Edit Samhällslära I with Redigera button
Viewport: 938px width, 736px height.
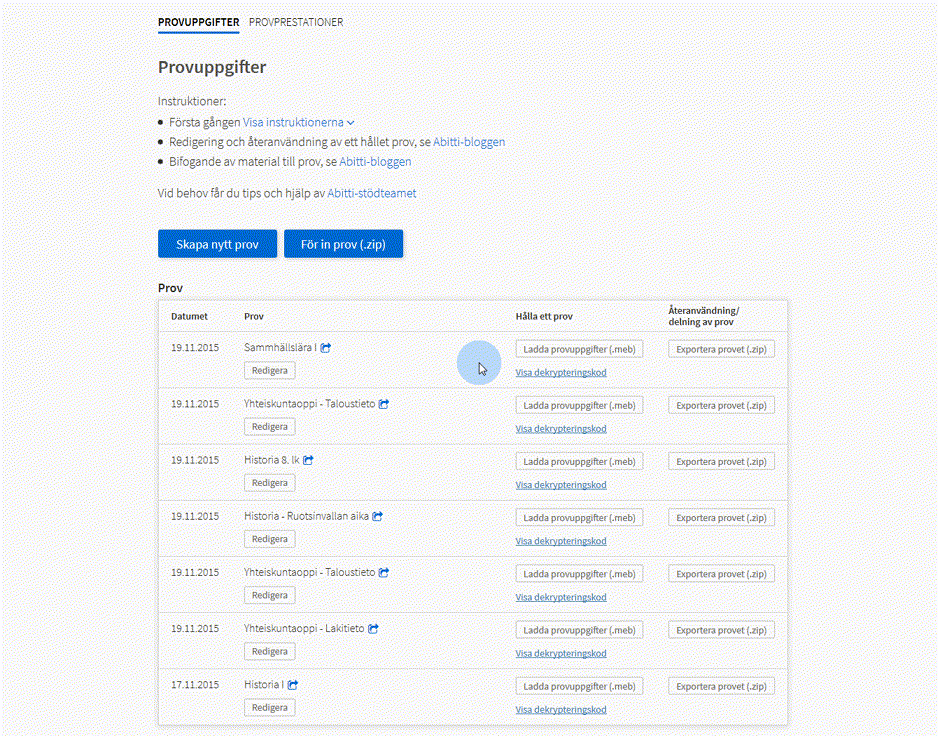point(269,370)
